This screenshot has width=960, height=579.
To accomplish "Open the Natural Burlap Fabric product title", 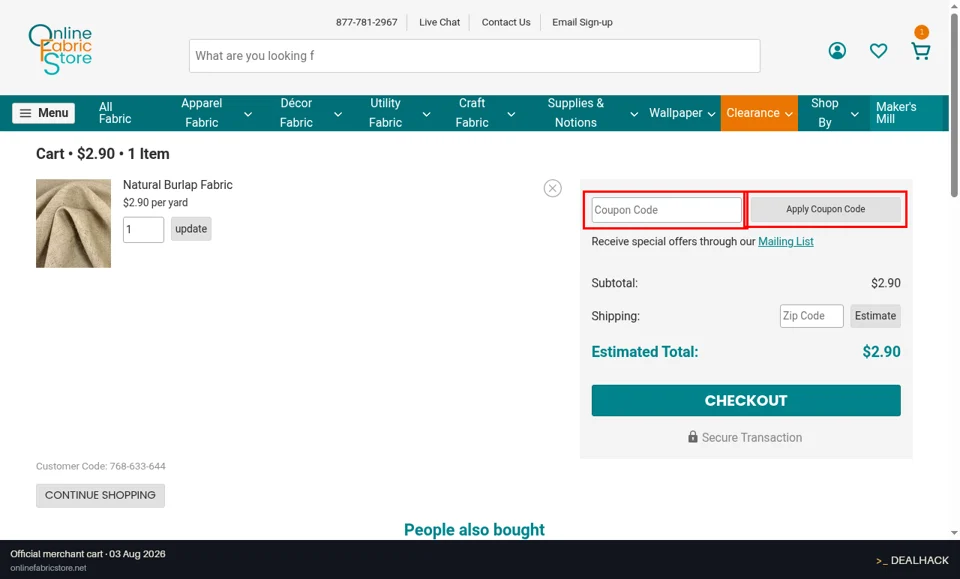I will coord(178,185).
